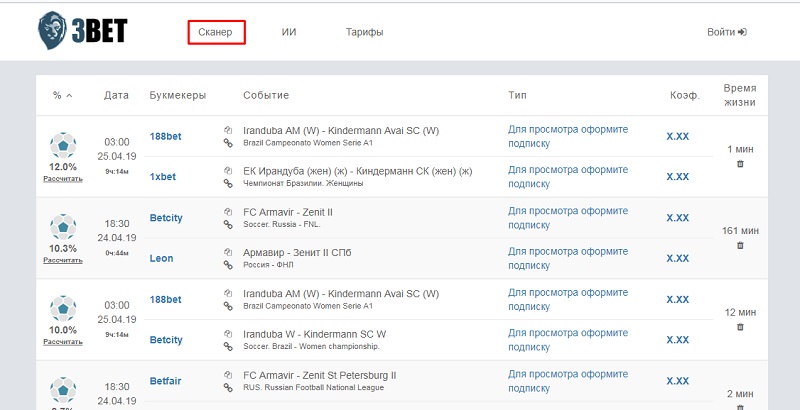Open the Сканер tab
Viewport: 800px width, 410px height.
(215, 32)
